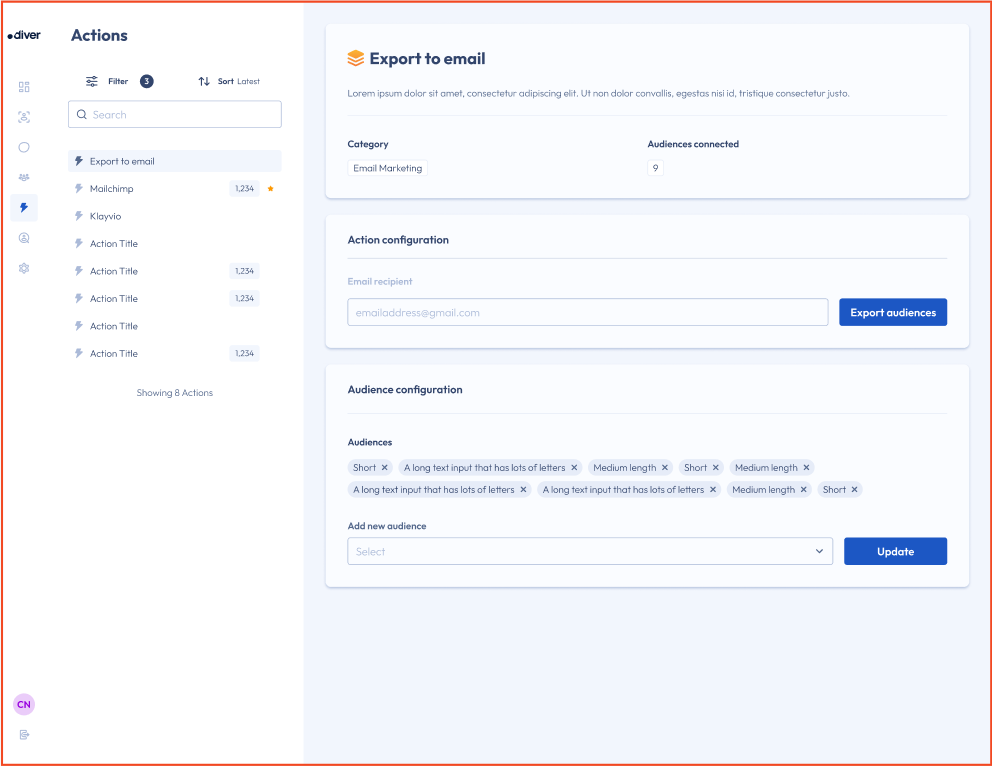992x766 pixels.
Task: Click the logout icon at sidebar bottom
Action: [24, 735]
